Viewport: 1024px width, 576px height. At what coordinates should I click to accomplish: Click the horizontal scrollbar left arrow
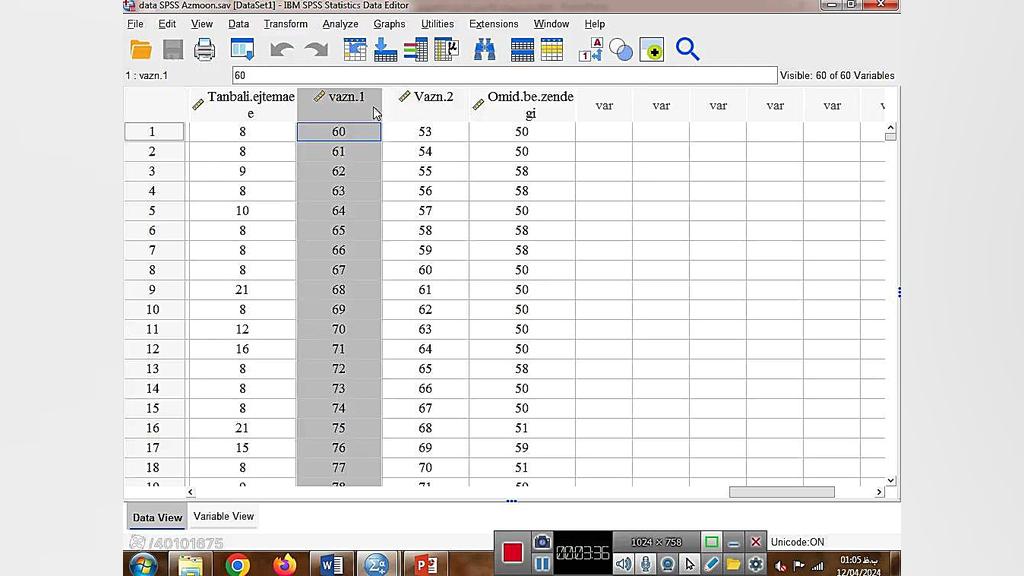click(191, 492)
